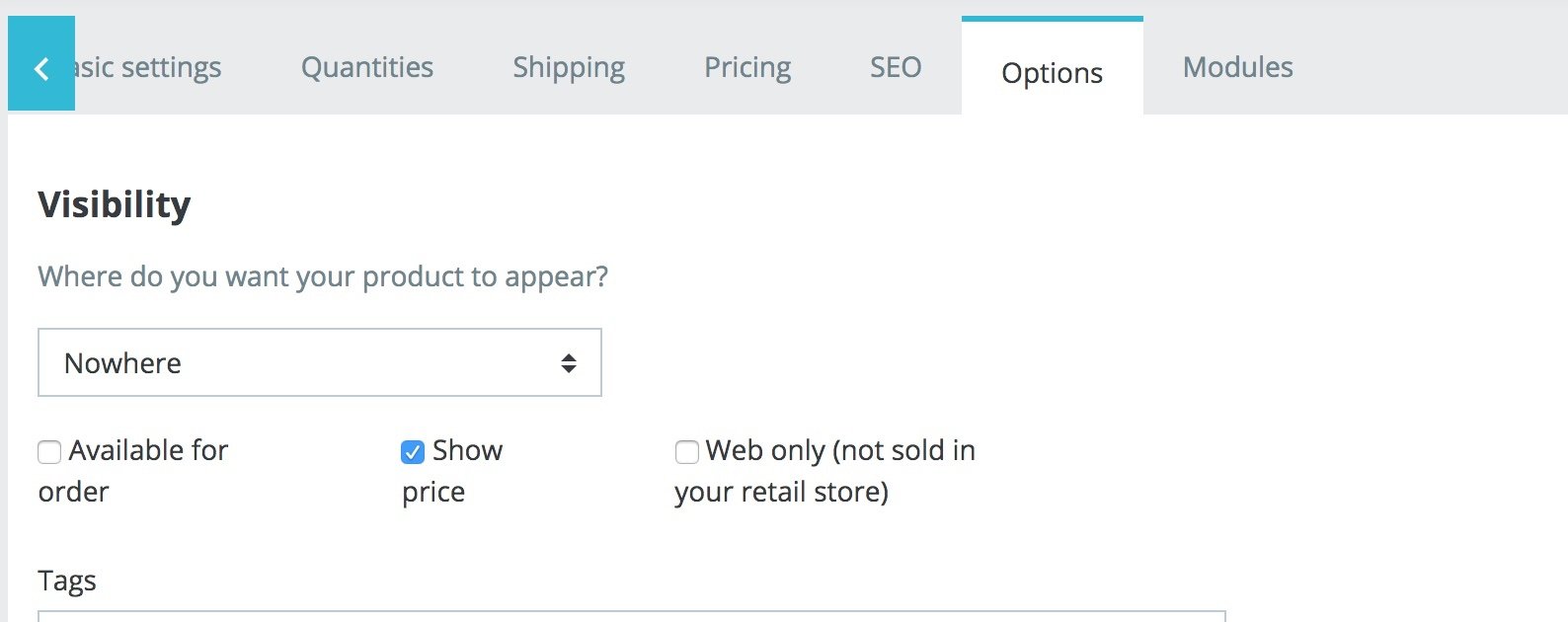The image size is (1568, 622).
Task: Open the SEO tab
Action: 896,67
